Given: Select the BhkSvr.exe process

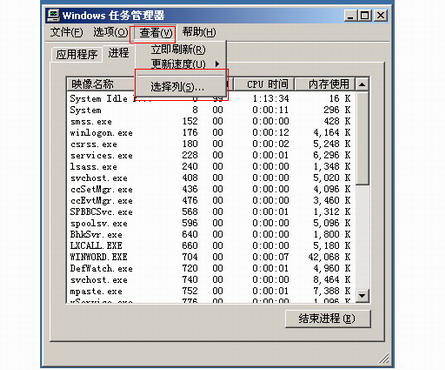Looking at the screenshot, I should (211, 235).
